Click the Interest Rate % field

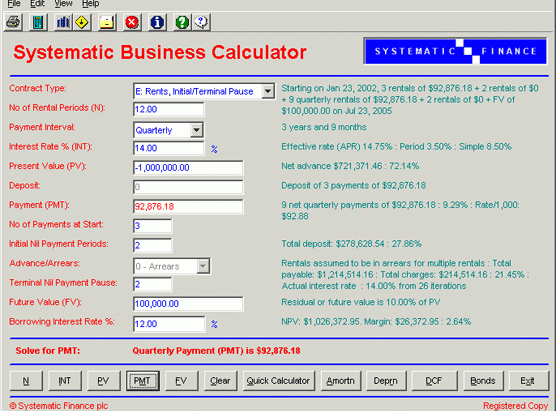pos(169,148)
